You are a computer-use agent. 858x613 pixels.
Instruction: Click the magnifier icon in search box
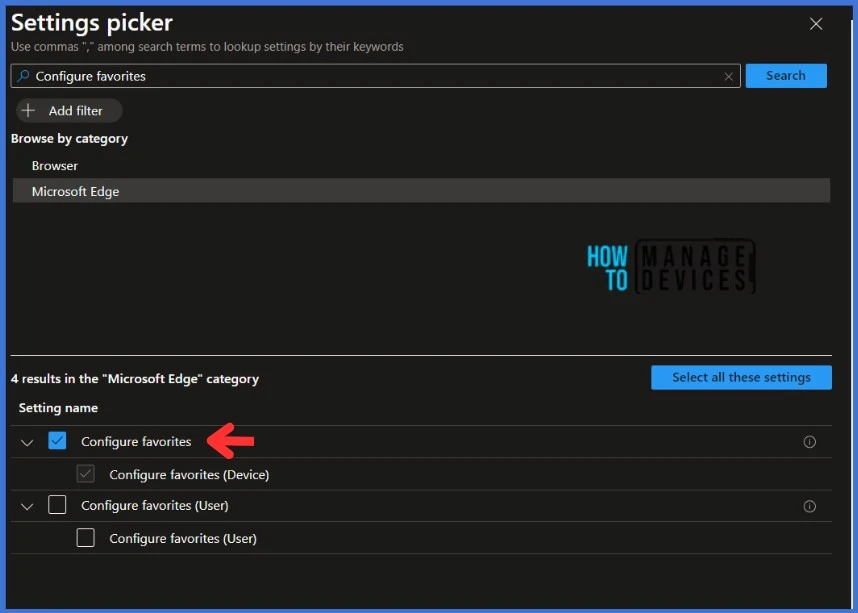point(23,76)
